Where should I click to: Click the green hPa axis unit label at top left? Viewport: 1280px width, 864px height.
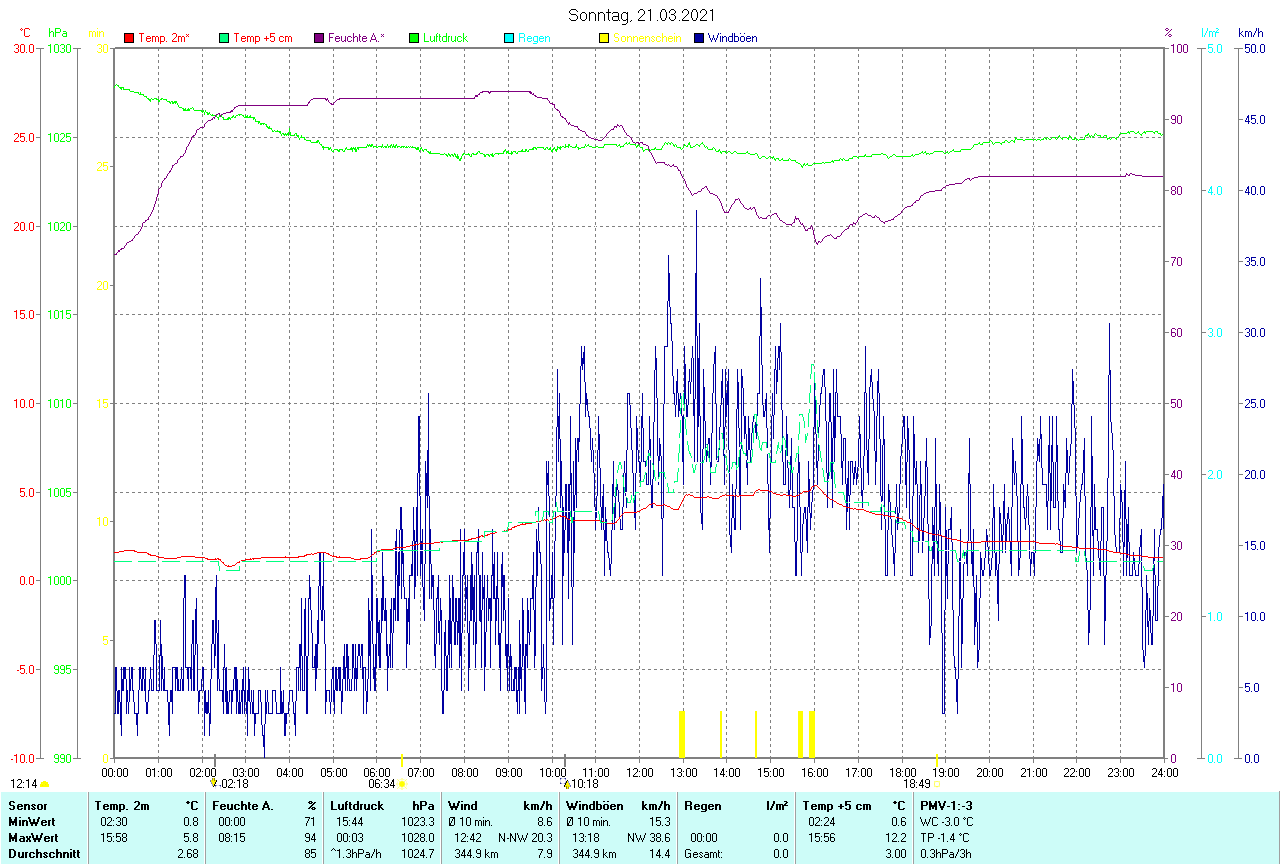pos(57,33)
